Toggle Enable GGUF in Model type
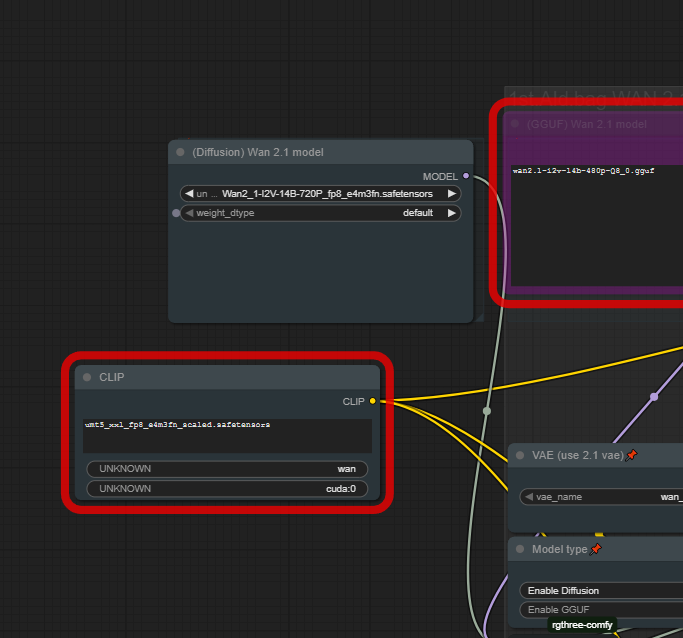This screenshot has width=683, height=638. [x=601, y=610]
